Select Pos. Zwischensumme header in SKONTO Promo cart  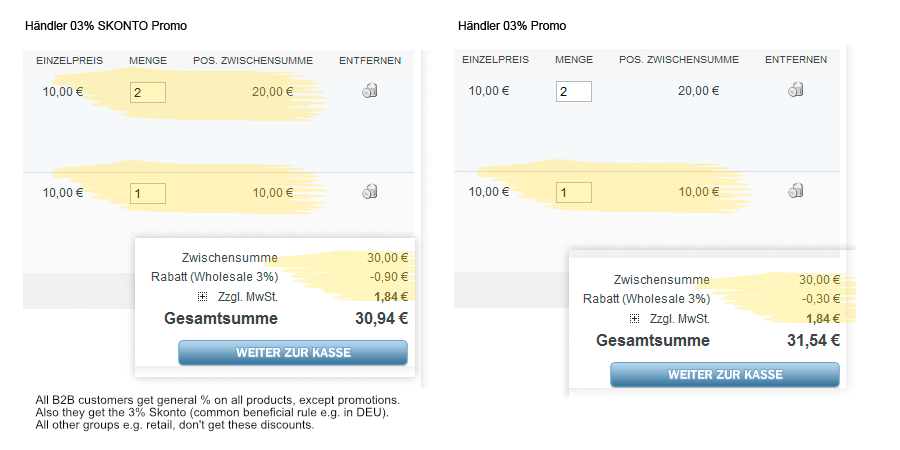tap(253, 61)
